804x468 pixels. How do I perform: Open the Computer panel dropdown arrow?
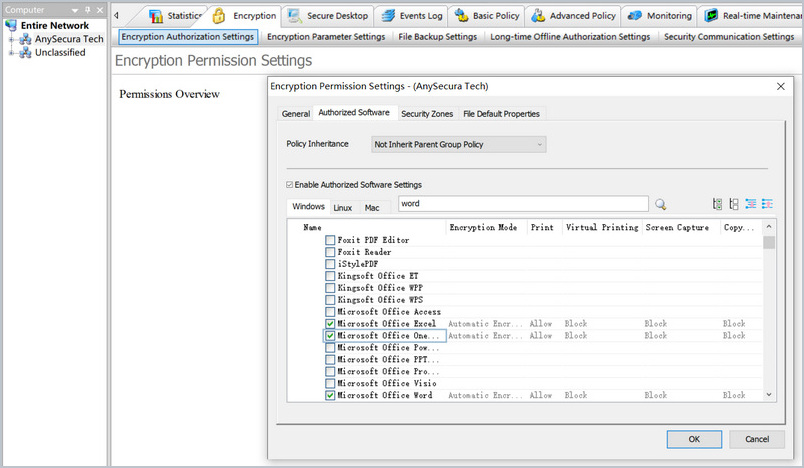(75, 10)
